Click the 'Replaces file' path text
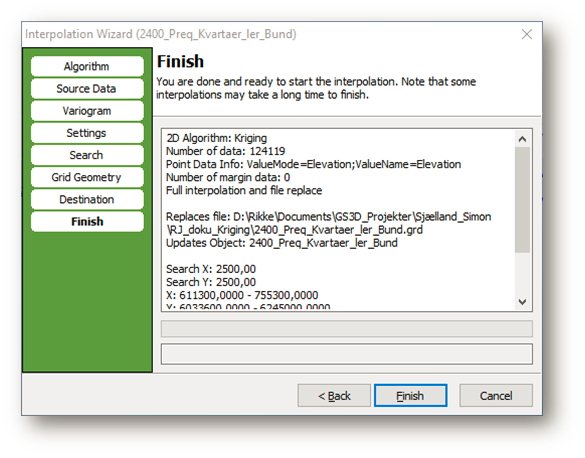This screenshot has width=585, height=458. coord(328,223)
